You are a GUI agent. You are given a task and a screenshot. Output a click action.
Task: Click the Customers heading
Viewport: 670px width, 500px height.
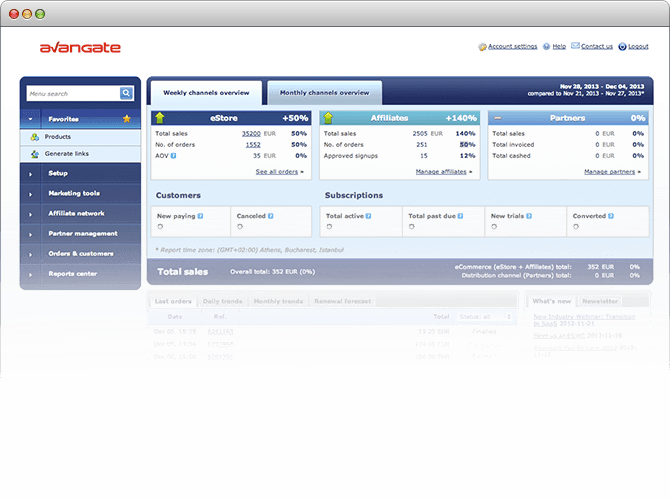point(178,195)
